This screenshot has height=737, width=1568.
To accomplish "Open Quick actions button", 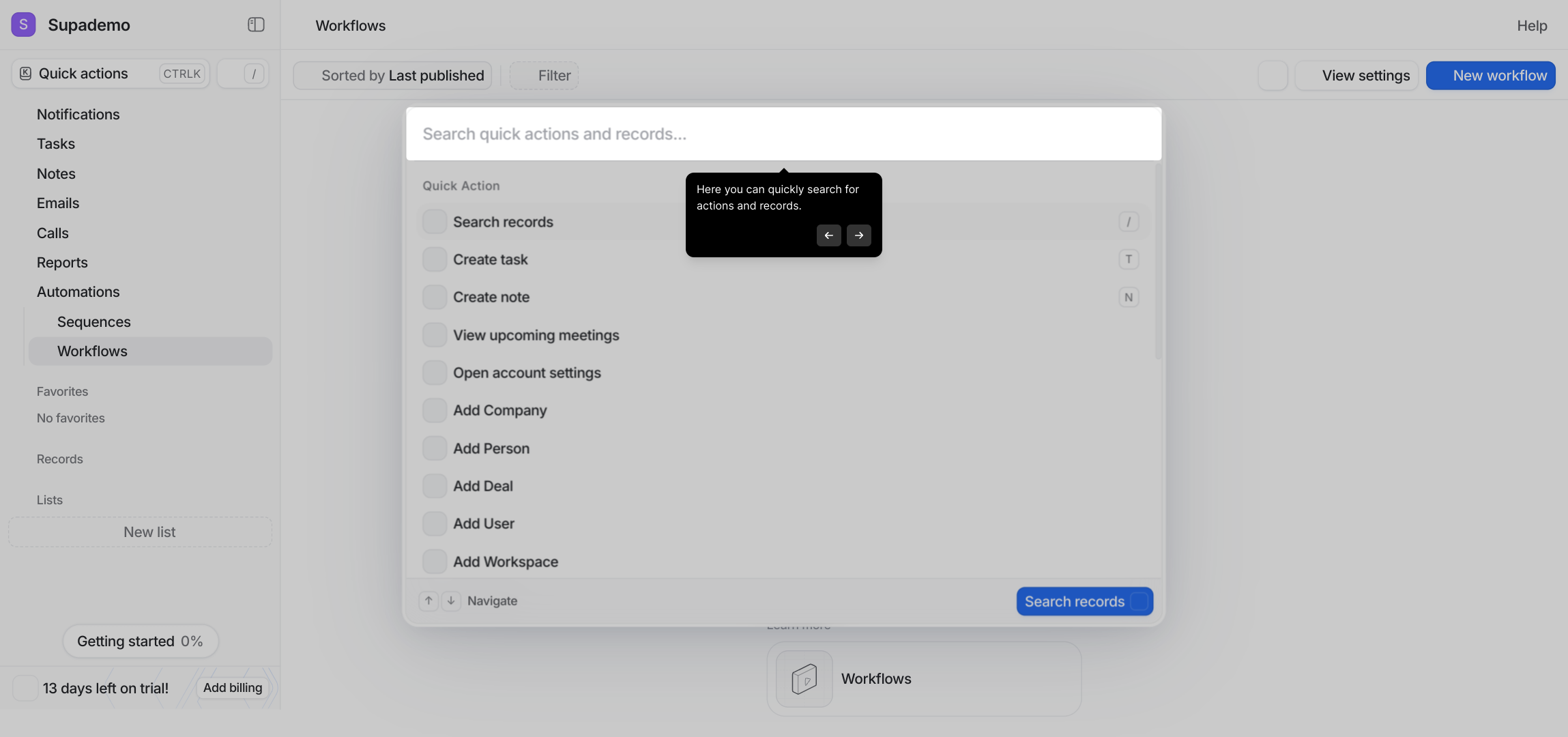I will (x=111, y=74).
